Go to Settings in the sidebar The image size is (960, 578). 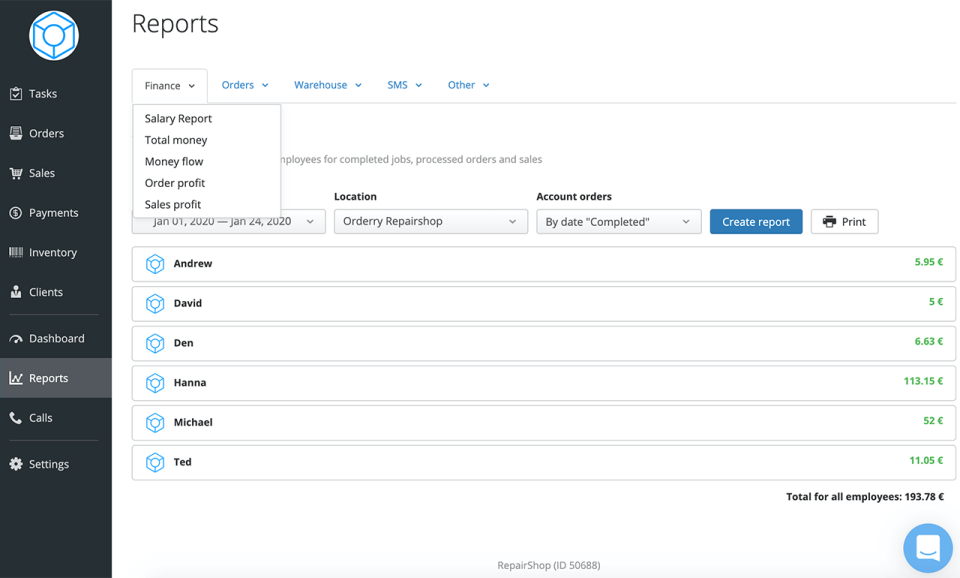point(49,464)
